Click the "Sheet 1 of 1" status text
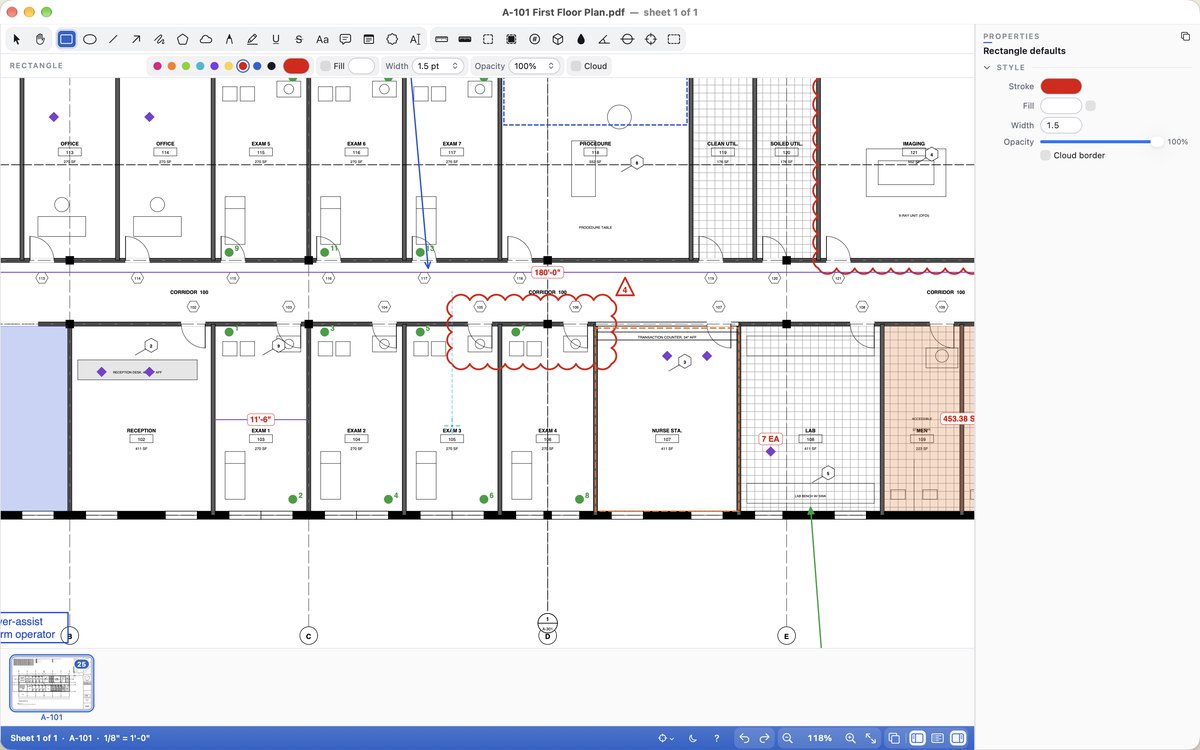The height and width of the screenshot is (750, 1200). 35,738
